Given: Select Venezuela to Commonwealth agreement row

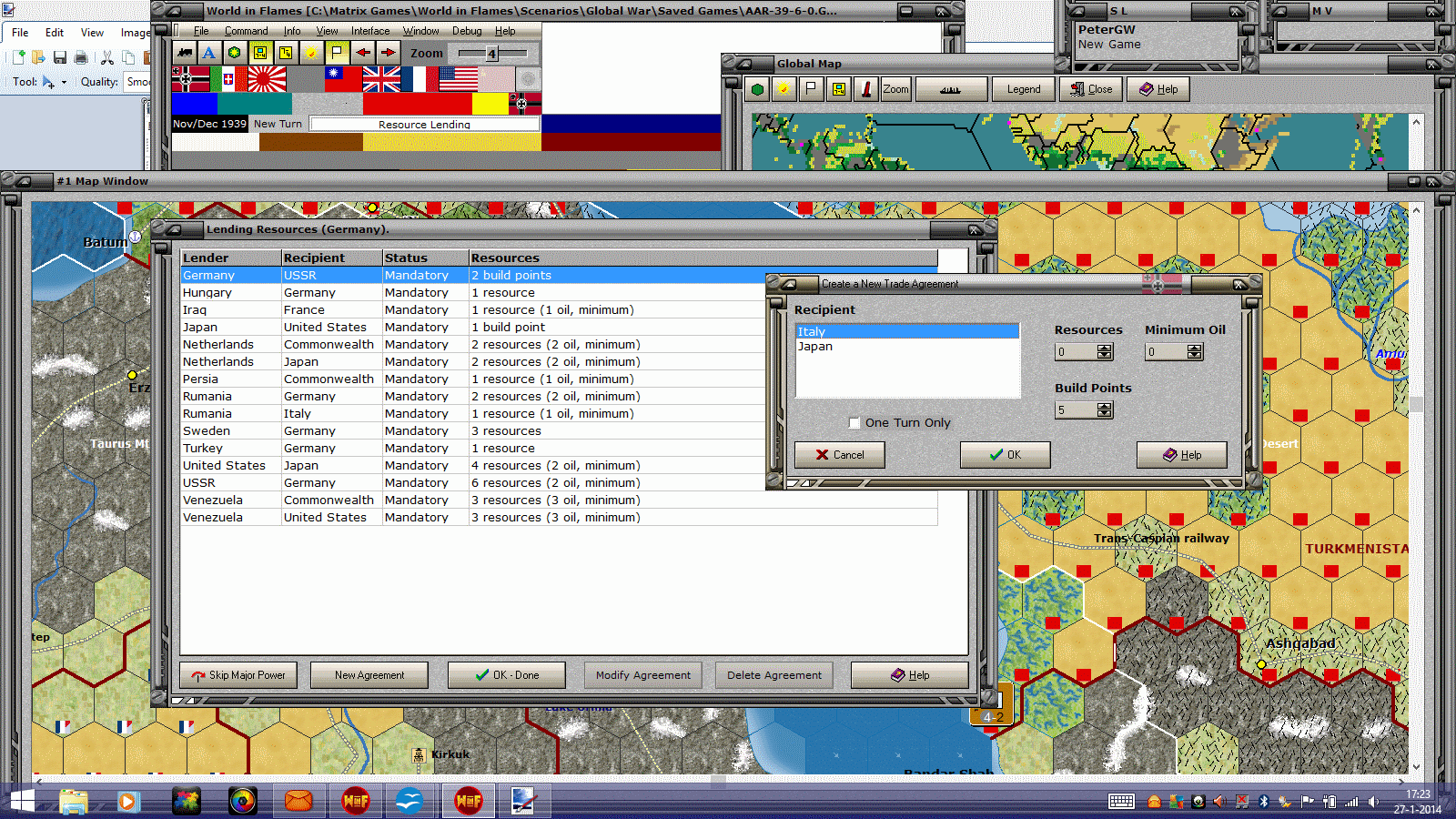Looking at the screenshot, I should (559, 500).
